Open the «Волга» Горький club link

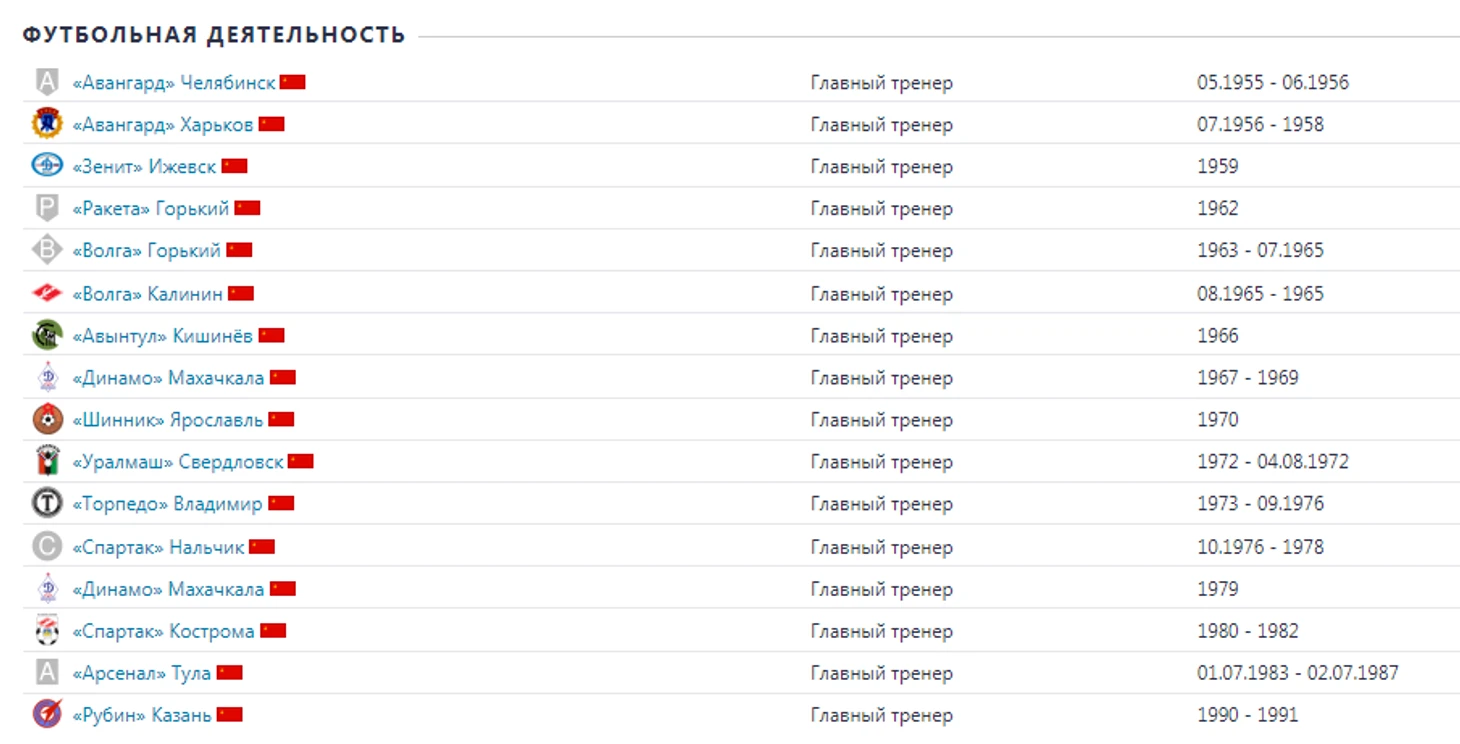[146, 251]
